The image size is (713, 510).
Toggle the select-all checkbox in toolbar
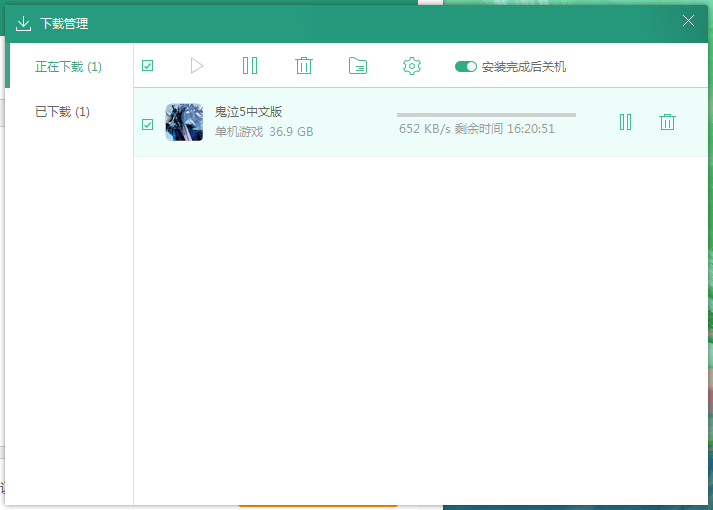tap(147, 66)
